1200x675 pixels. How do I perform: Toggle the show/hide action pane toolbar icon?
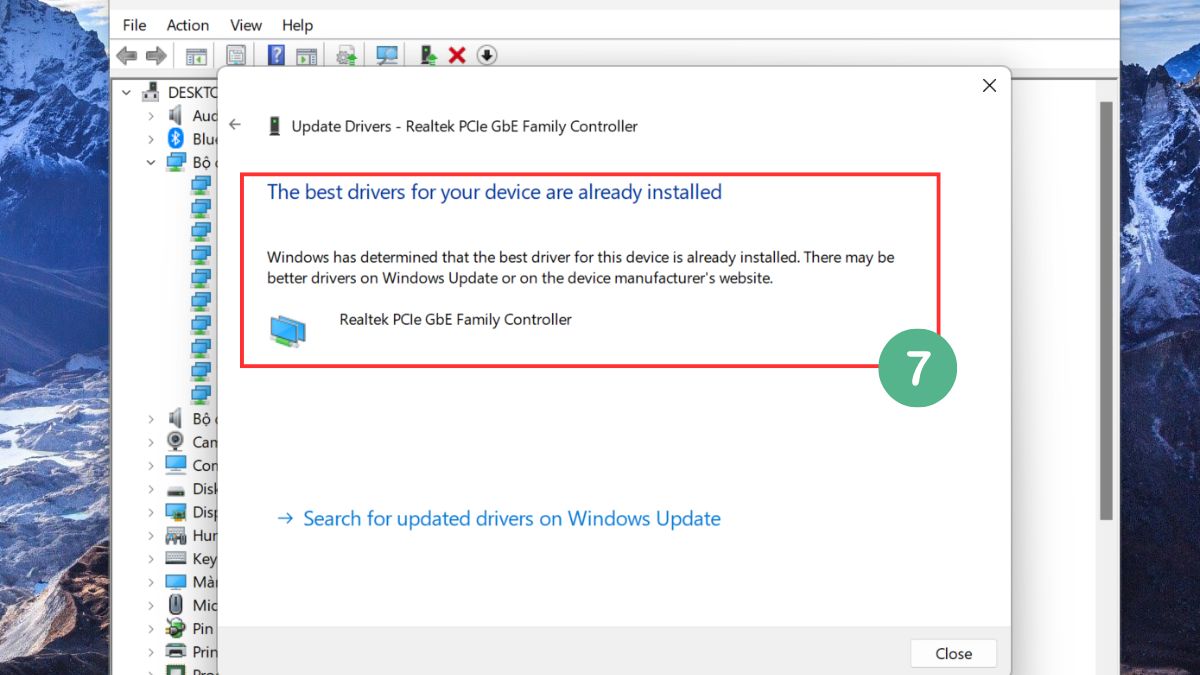pyautogui.click(x=307, y=56)
